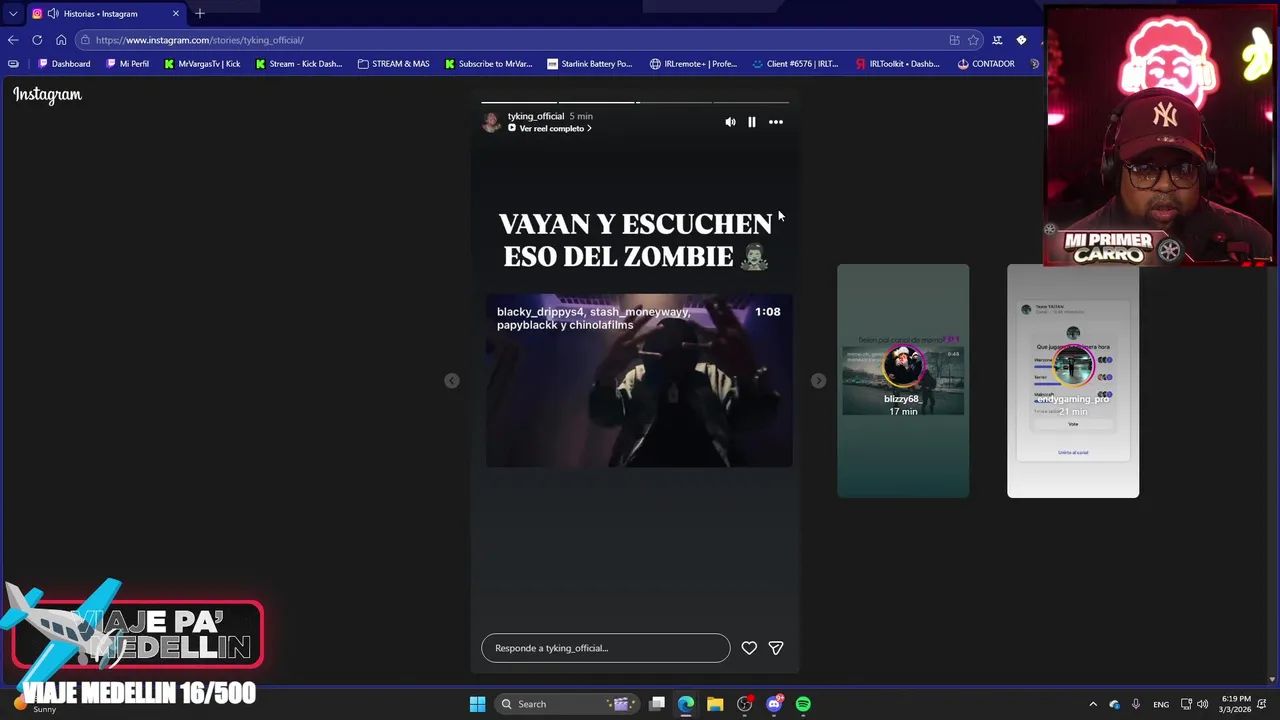The width and height of the screenshot is (1280, 720).
Task: Open File Explorer from the taskbar
Action: click(x=715, y=704)
